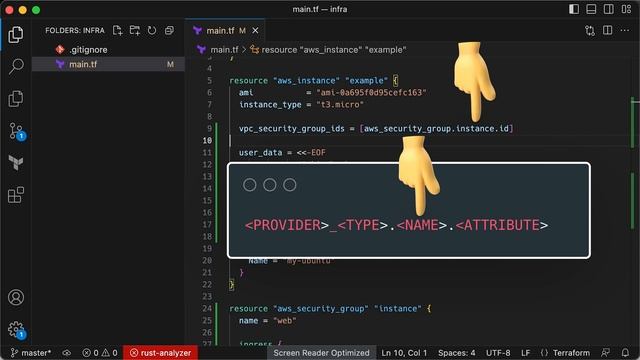
Task: Collapse all folders in explorer
Action: click(169, 30)
